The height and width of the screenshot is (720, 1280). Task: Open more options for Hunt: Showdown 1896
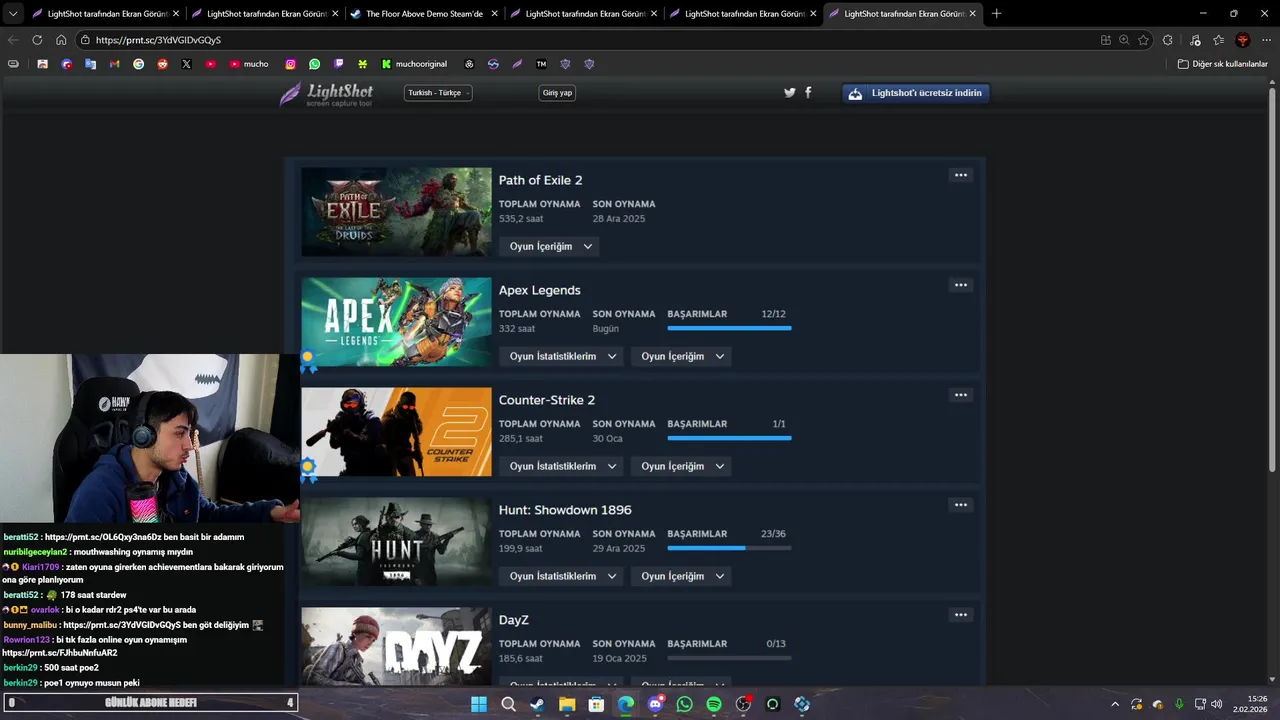click(x=961, y=505)
